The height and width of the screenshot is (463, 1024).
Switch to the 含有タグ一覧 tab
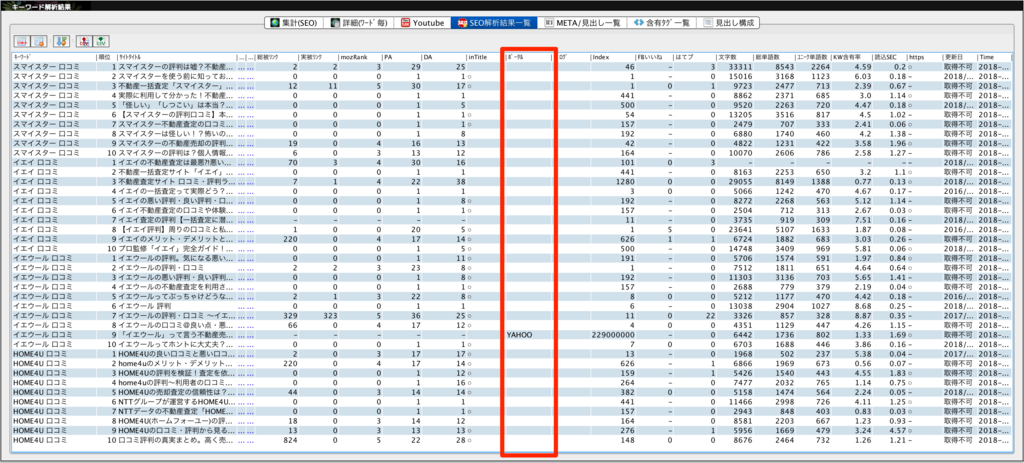click(x=662, y=22)
